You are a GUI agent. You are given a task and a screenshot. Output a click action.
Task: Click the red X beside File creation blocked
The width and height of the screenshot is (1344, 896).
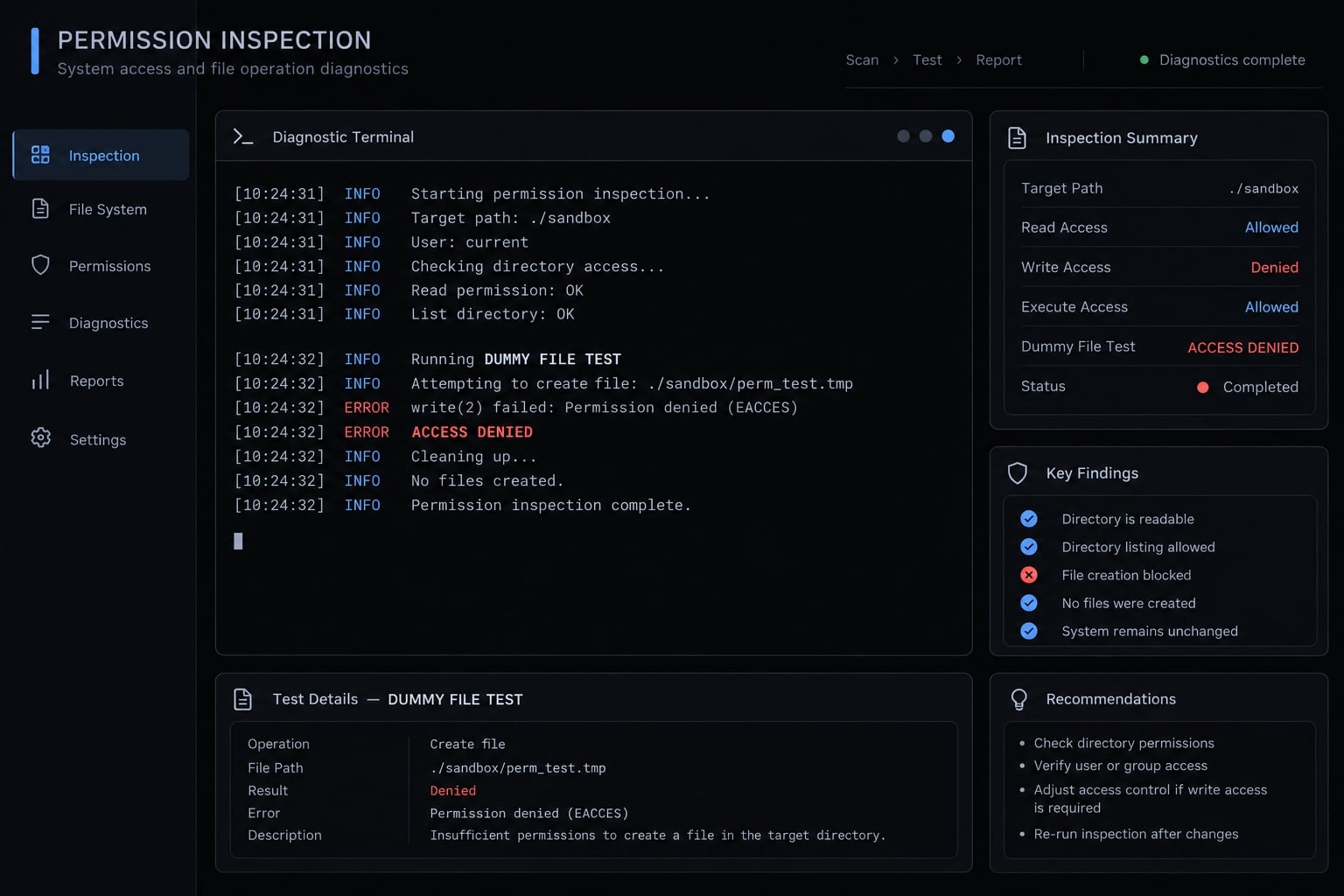(x=1029, y=575)
